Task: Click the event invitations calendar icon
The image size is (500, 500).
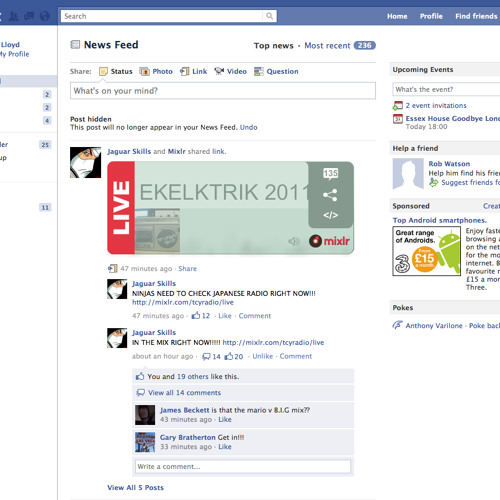Action: [x=398, y=106]
